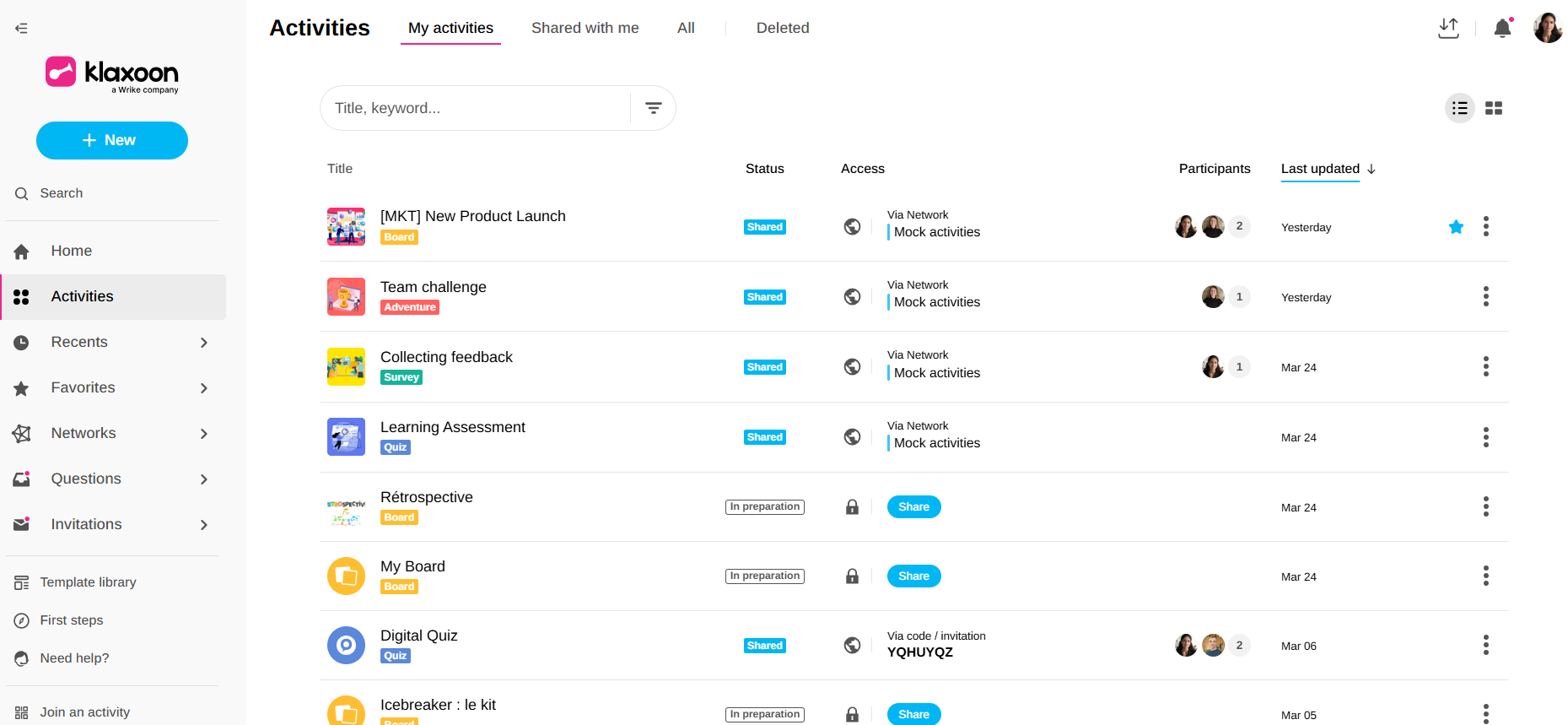
Task: Open search filter options icon
Action: pos(653,108)
